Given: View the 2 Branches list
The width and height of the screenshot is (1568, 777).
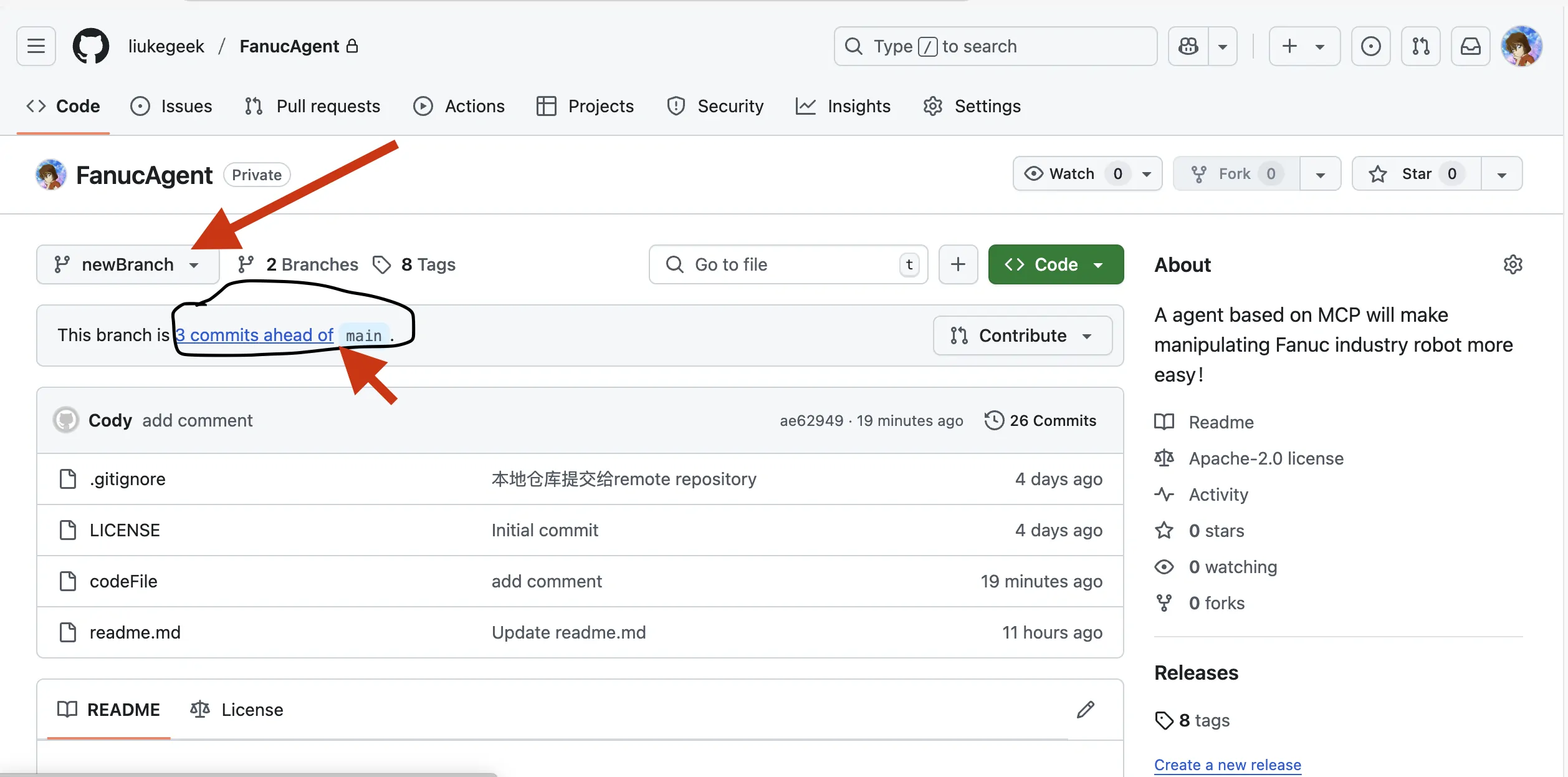Looking at the screenshot, I should 298,264.
